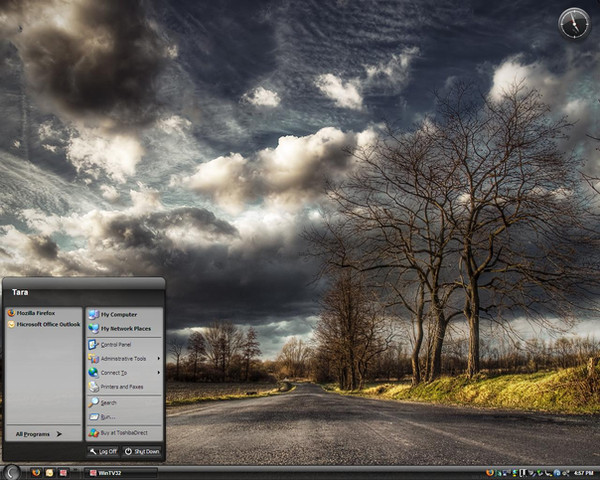Image resolution: width=600 pixels, height=480 pixels.
Task: Click the Run icon
Action: 94,416
